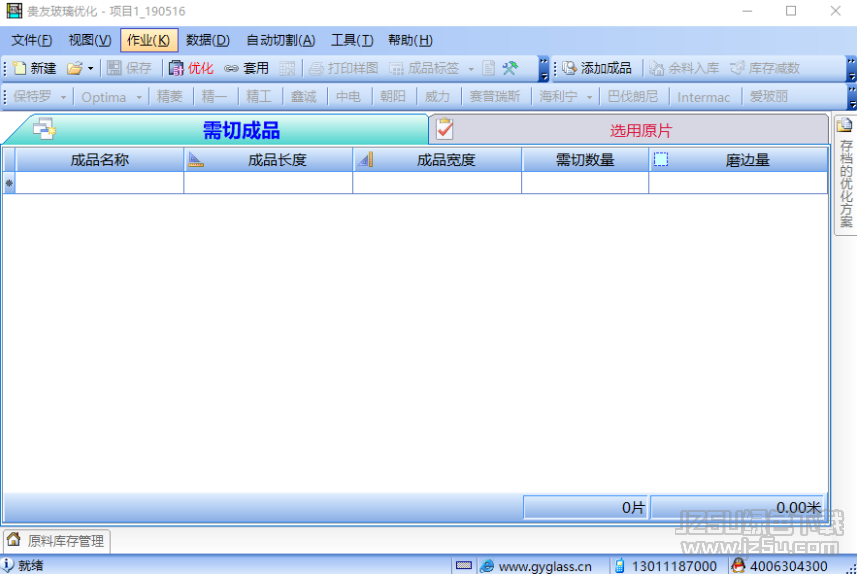Click the Optima machine button
Screen dimensions: 857x574
click(x=104, y=97)
